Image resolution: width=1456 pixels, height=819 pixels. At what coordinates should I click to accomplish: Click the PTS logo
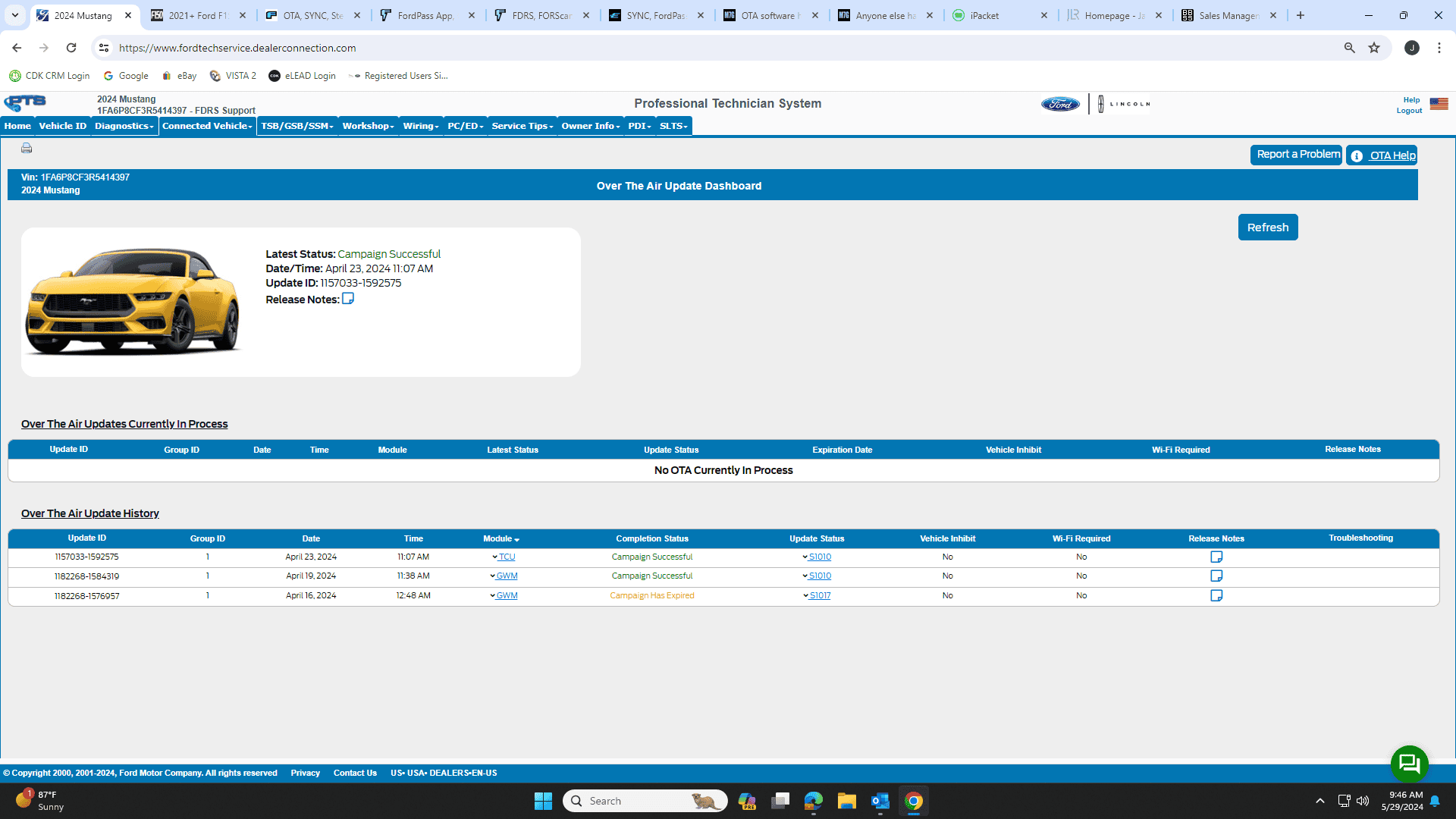click(x=25, y=102)
